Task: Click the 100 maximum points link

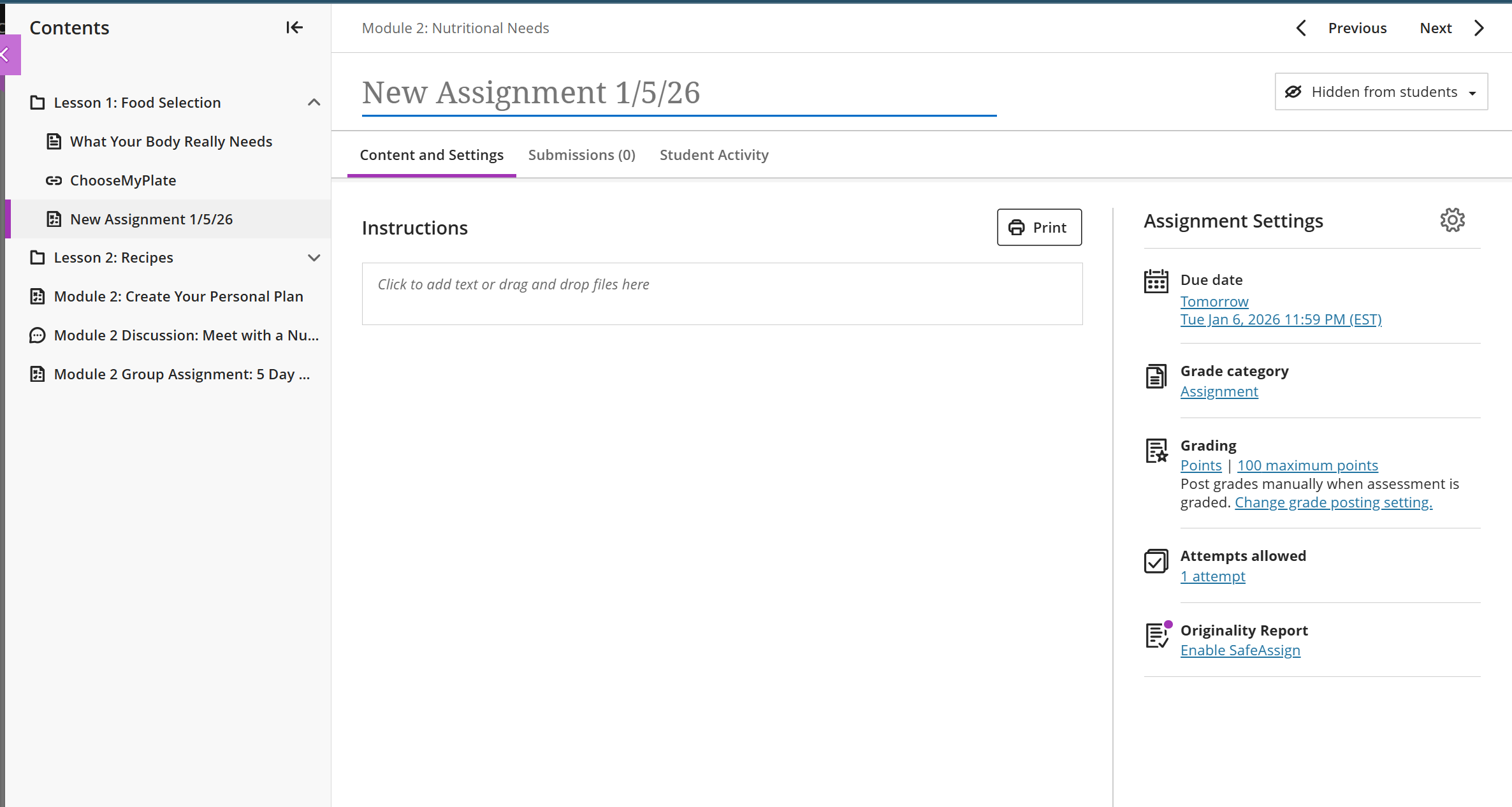Action: click(1307, 465)
